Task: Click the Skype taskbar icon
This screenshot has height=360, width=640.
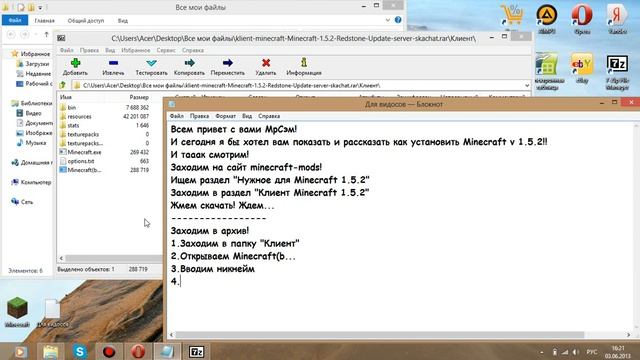Action: coord(80,351)
